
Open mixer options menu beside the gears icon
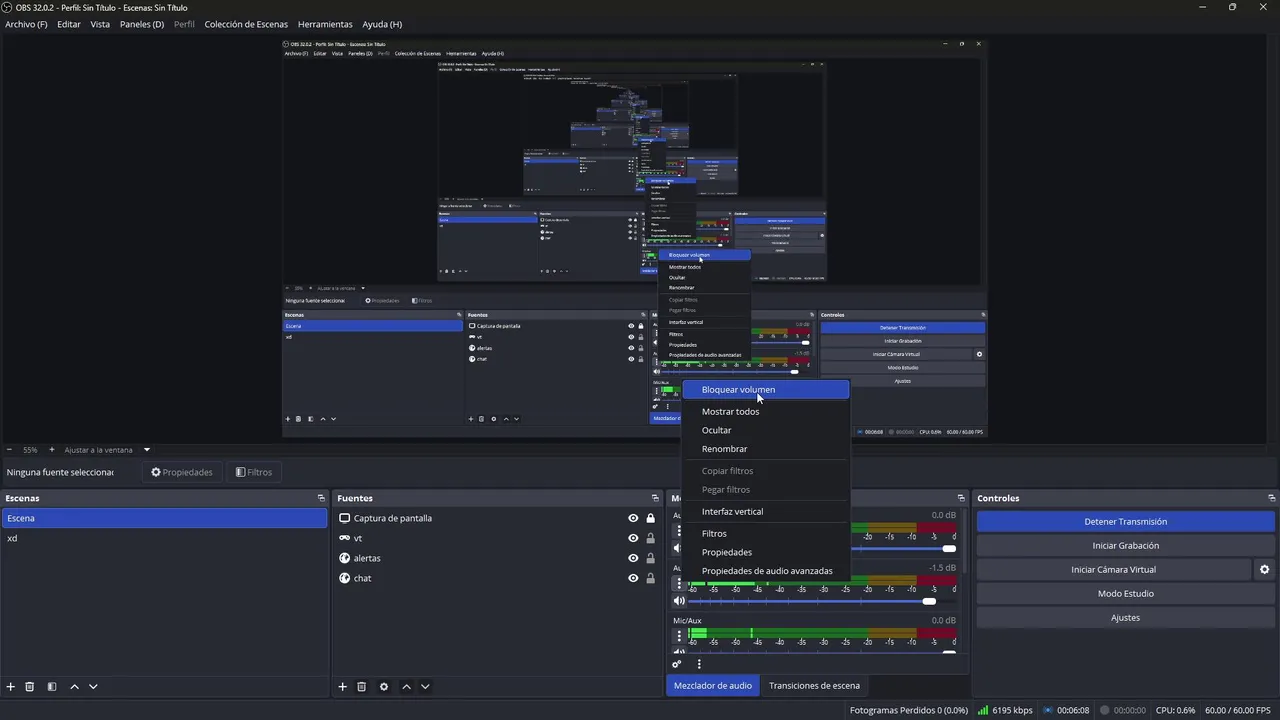(699, 664)
